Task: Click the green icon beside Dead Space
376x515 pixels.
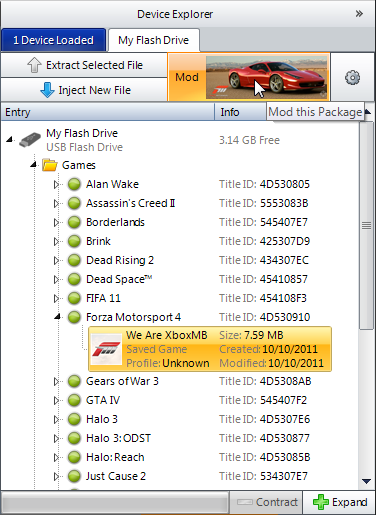Action: [74, 279]
